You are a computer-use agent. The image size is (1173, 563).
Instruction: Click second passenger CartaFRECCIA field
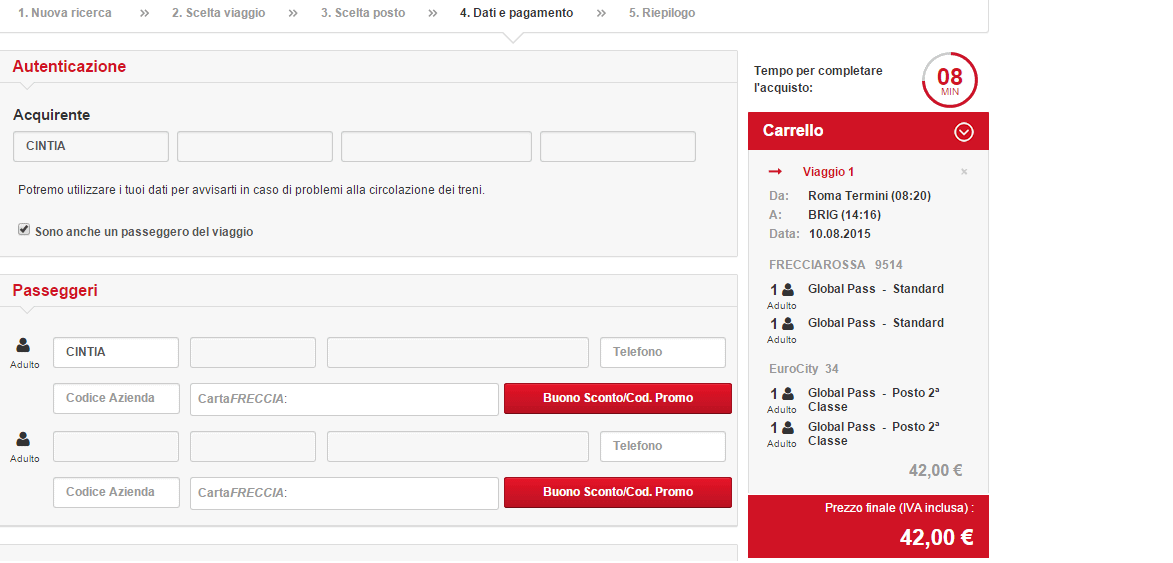[344, 493]
